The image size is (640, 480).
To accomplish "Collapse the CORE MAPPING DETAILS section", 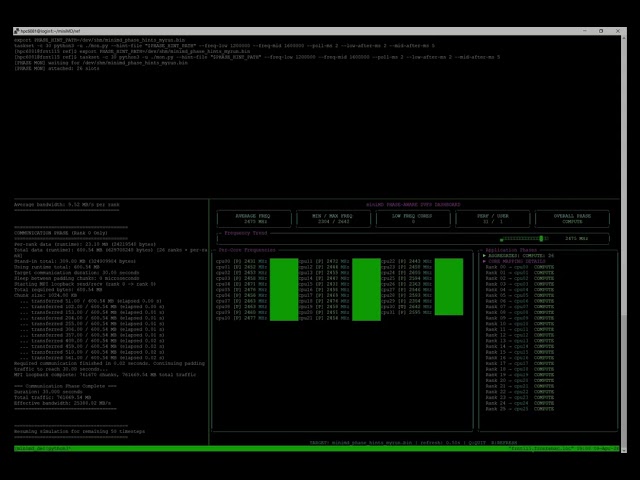I will tap(484, 261).
